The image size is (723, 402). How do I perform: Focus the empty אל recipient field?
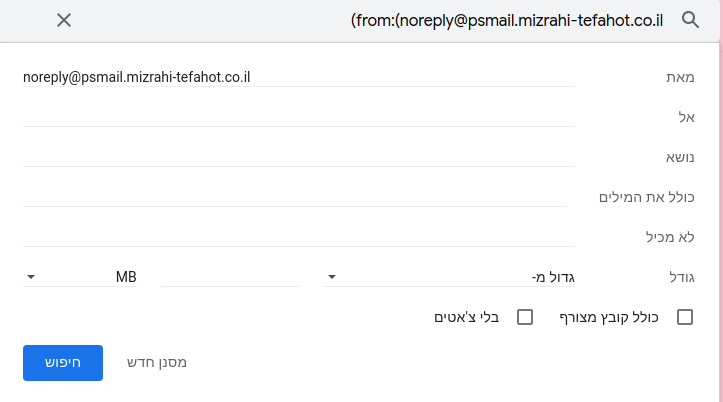click(299, 117)
